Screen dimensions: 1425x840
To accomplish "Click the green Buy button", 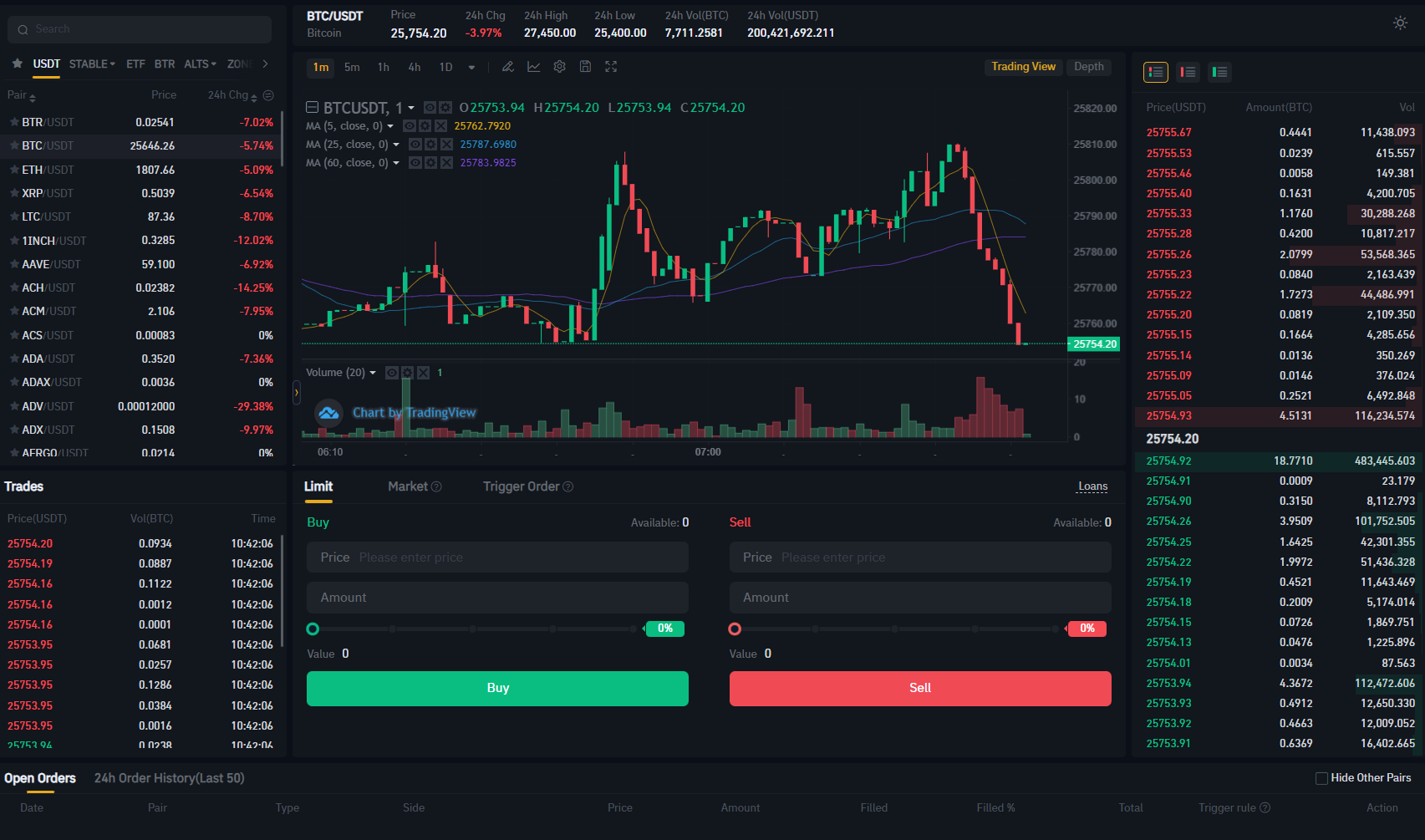I will click(x=497, y=688).
